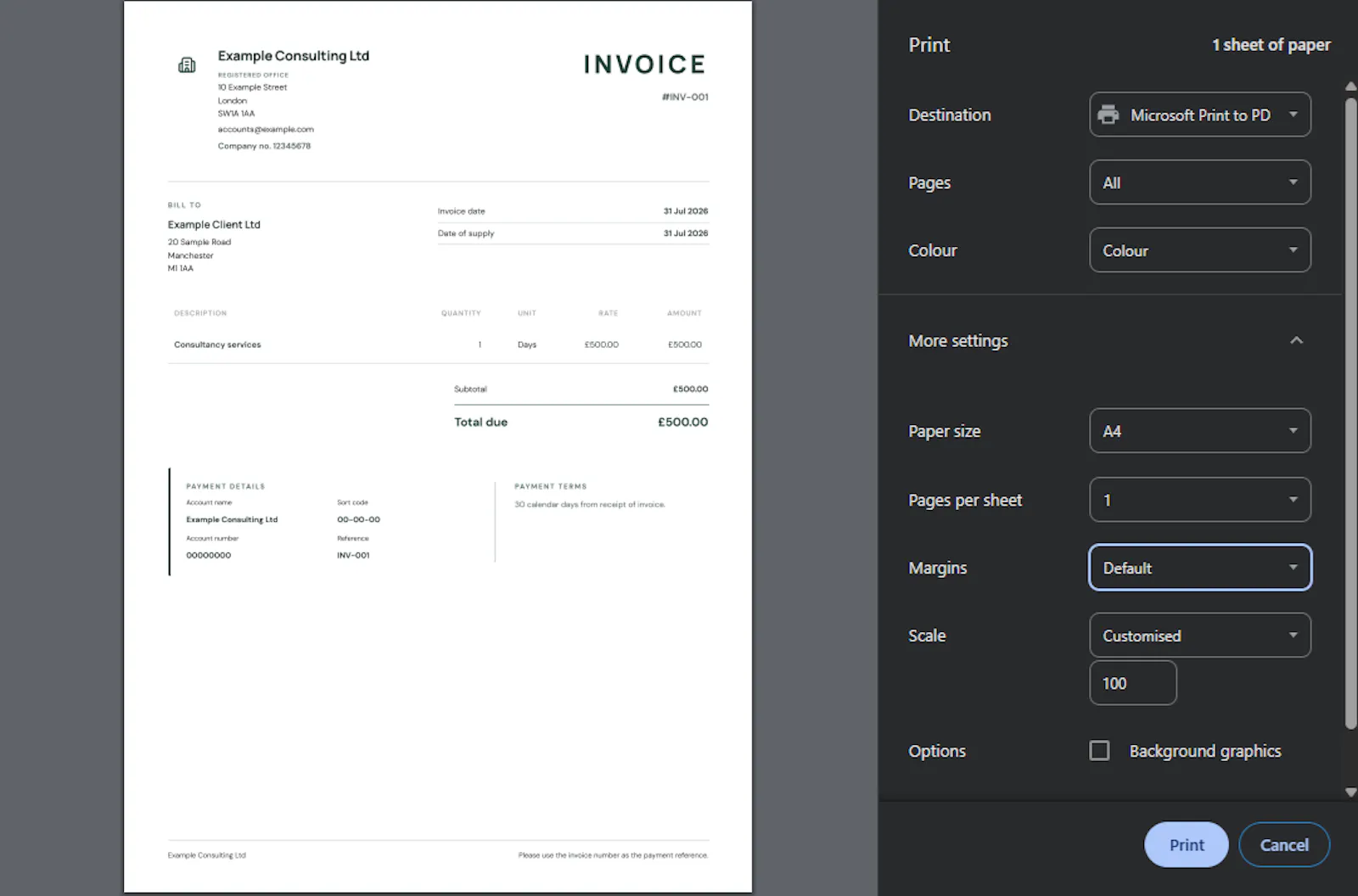Click the settings panel scrollbar thumb
Image resolution: width=1358 pixels, height=896 pixels.
pyautogui.click(x=1350, y=414)
